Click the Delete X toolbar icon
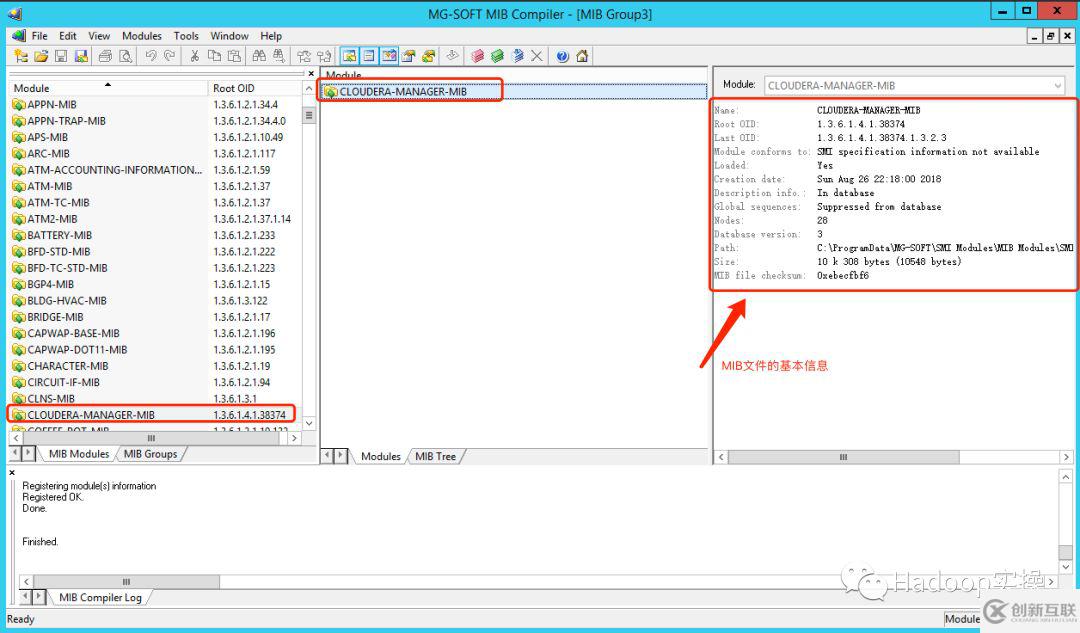The height and width of the screenshot is (633, 1080). (537, 56)
